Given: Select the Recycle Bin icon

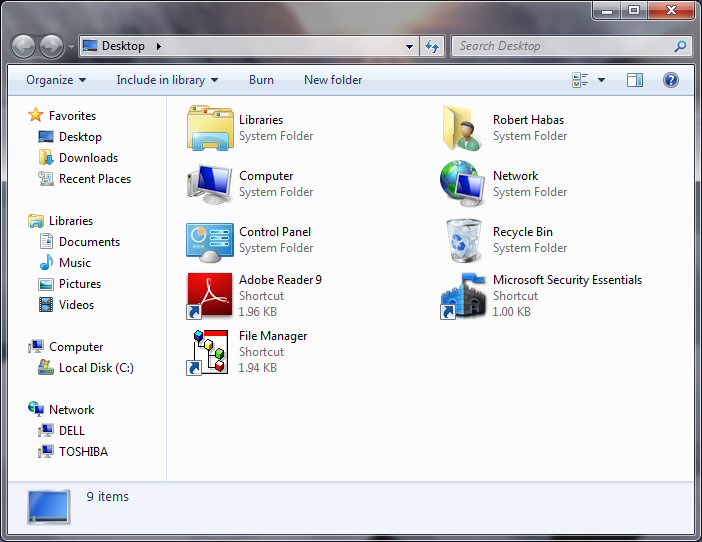Looking at the screenshot, I should [x=464, y=240].
